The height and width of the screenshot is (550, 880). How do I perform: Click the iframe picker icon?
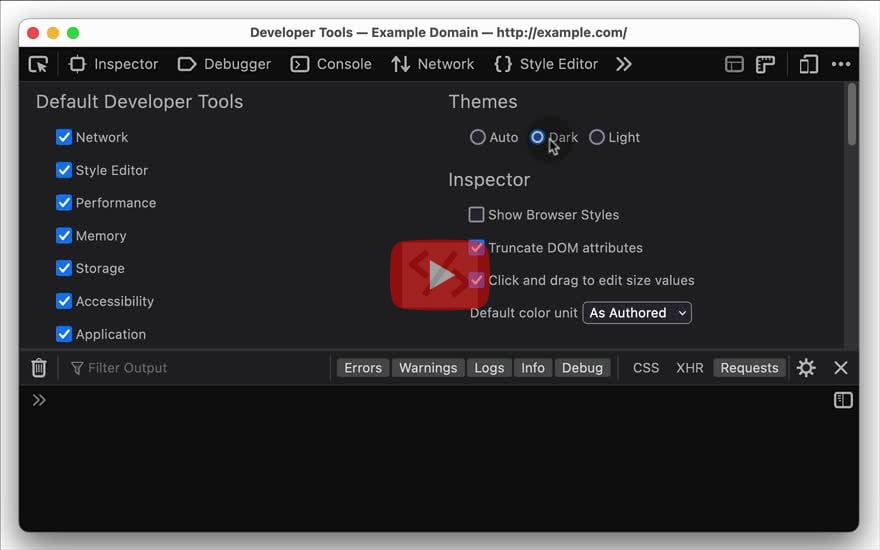tap(734, 65)
